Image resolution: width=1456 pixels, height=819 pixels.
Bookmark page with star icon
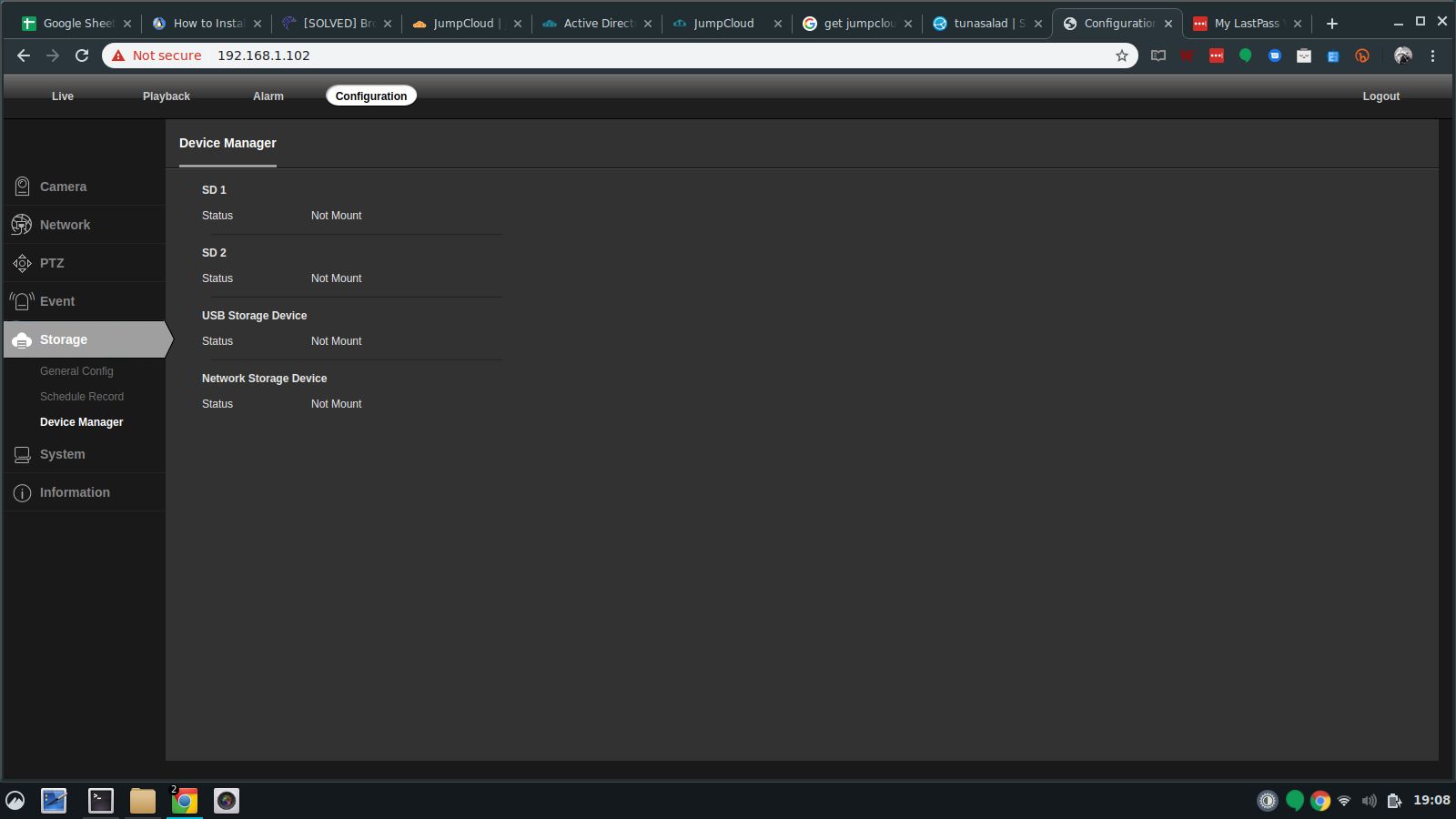click(x=1121, y=56)
